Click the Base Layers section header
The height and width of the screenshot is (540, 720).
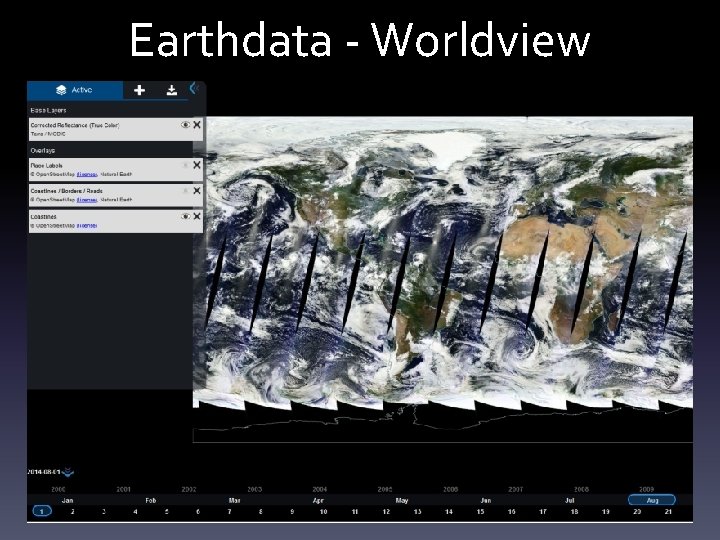48,110
